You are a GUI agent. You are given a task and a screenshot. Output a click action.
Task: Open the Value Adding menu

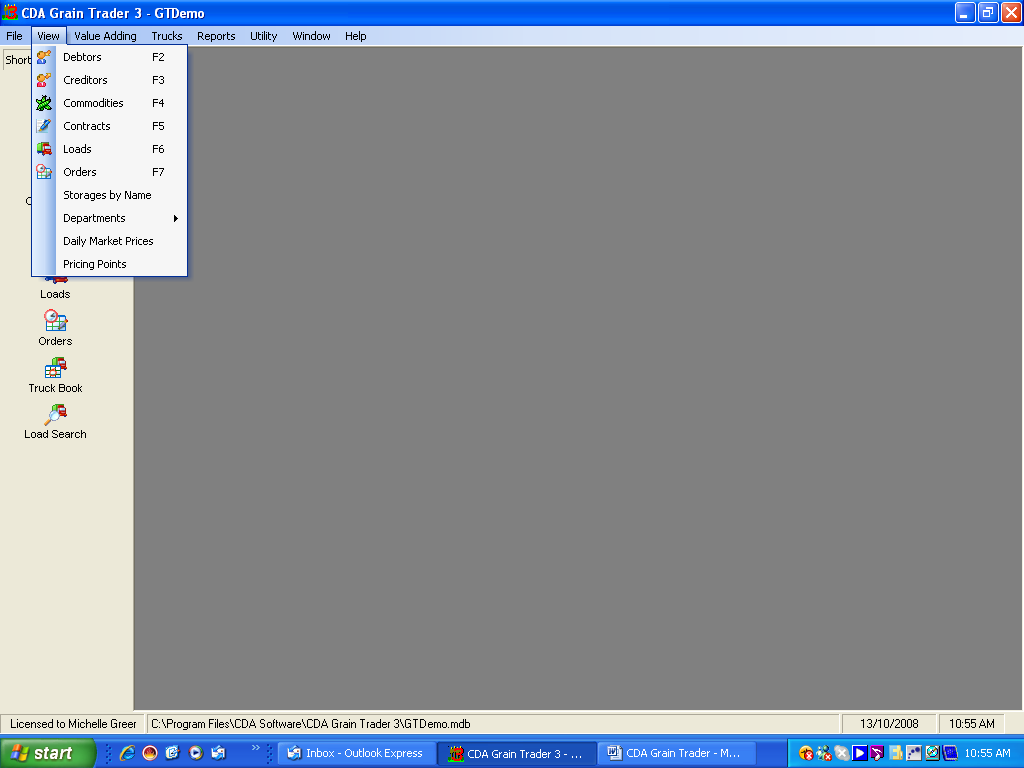(x=105, y=36)
